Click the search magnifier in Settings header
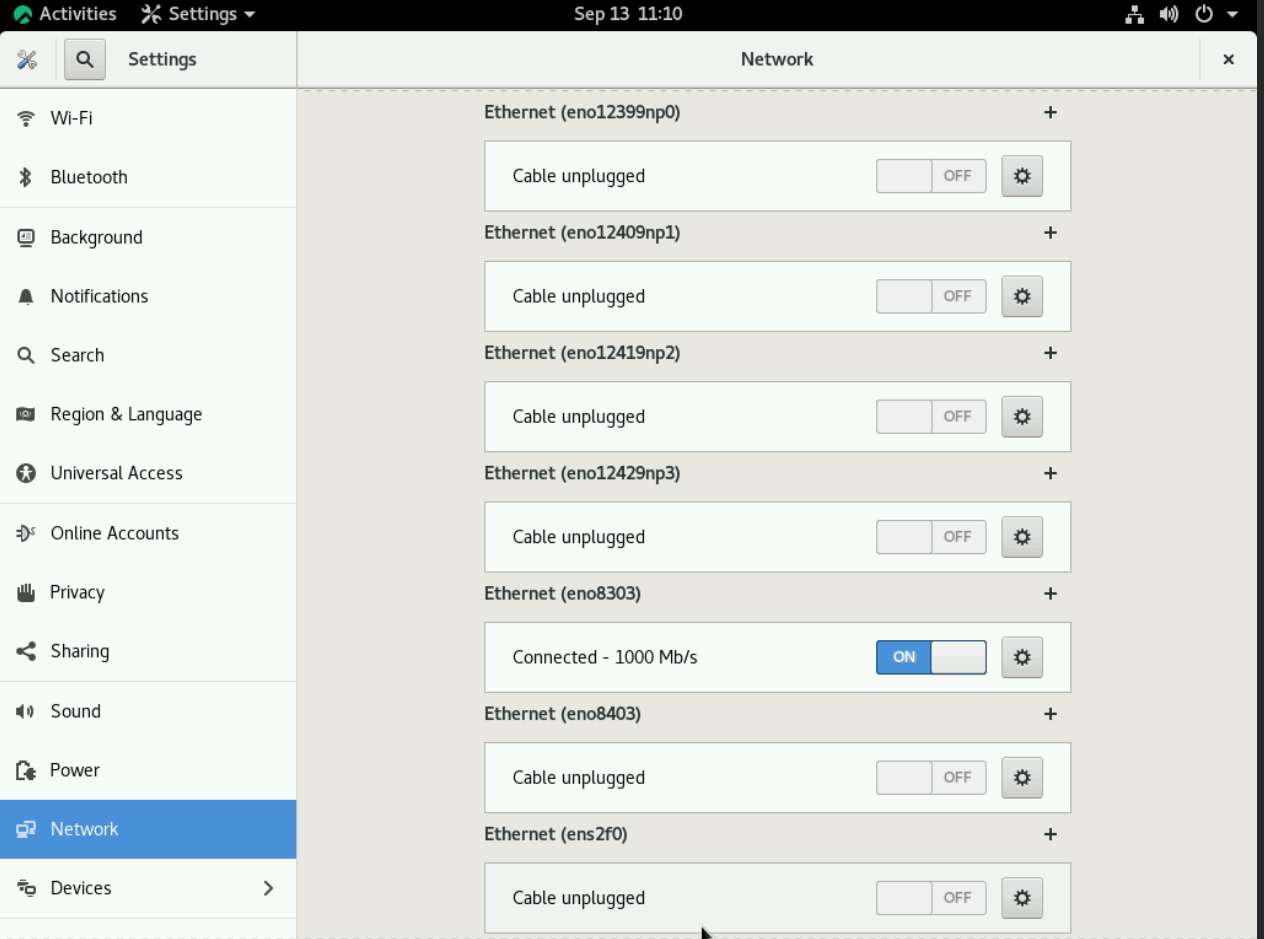Screen dimensions: 1264x939 [84, 59]
